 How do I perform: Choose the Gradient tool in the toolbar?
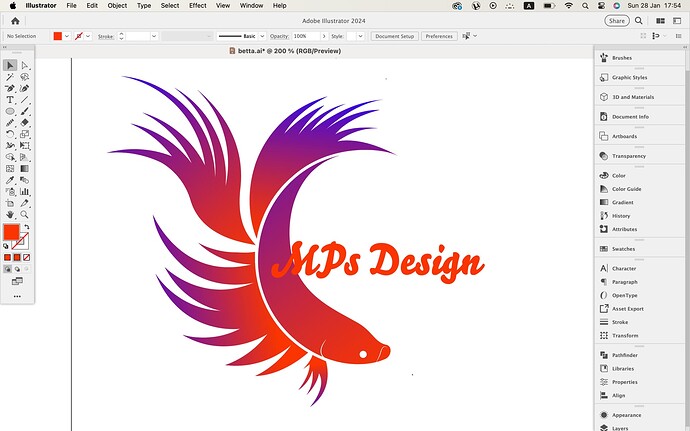tap(25, 169)
